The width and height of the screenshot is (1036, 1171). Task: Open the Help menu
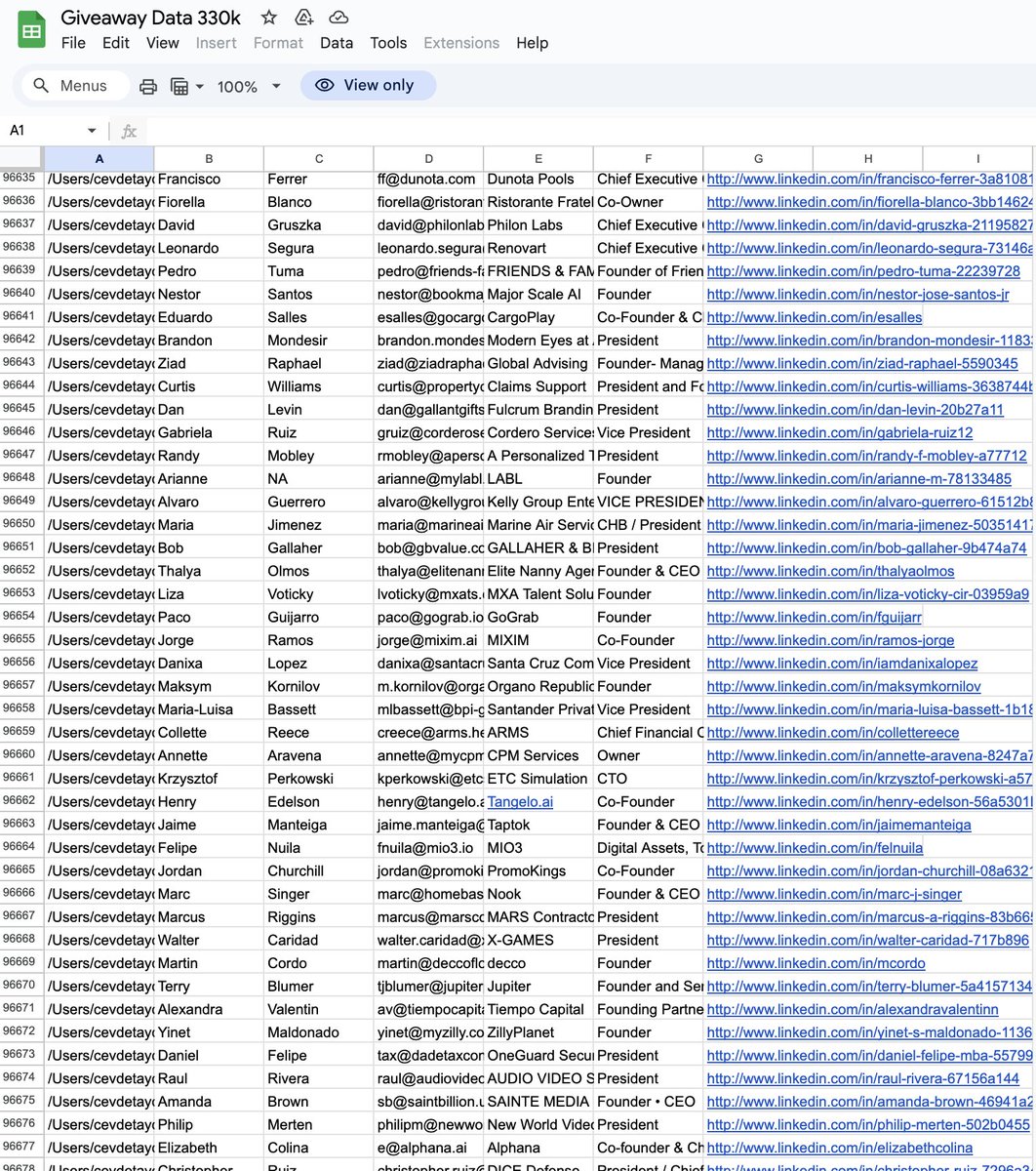532,43
